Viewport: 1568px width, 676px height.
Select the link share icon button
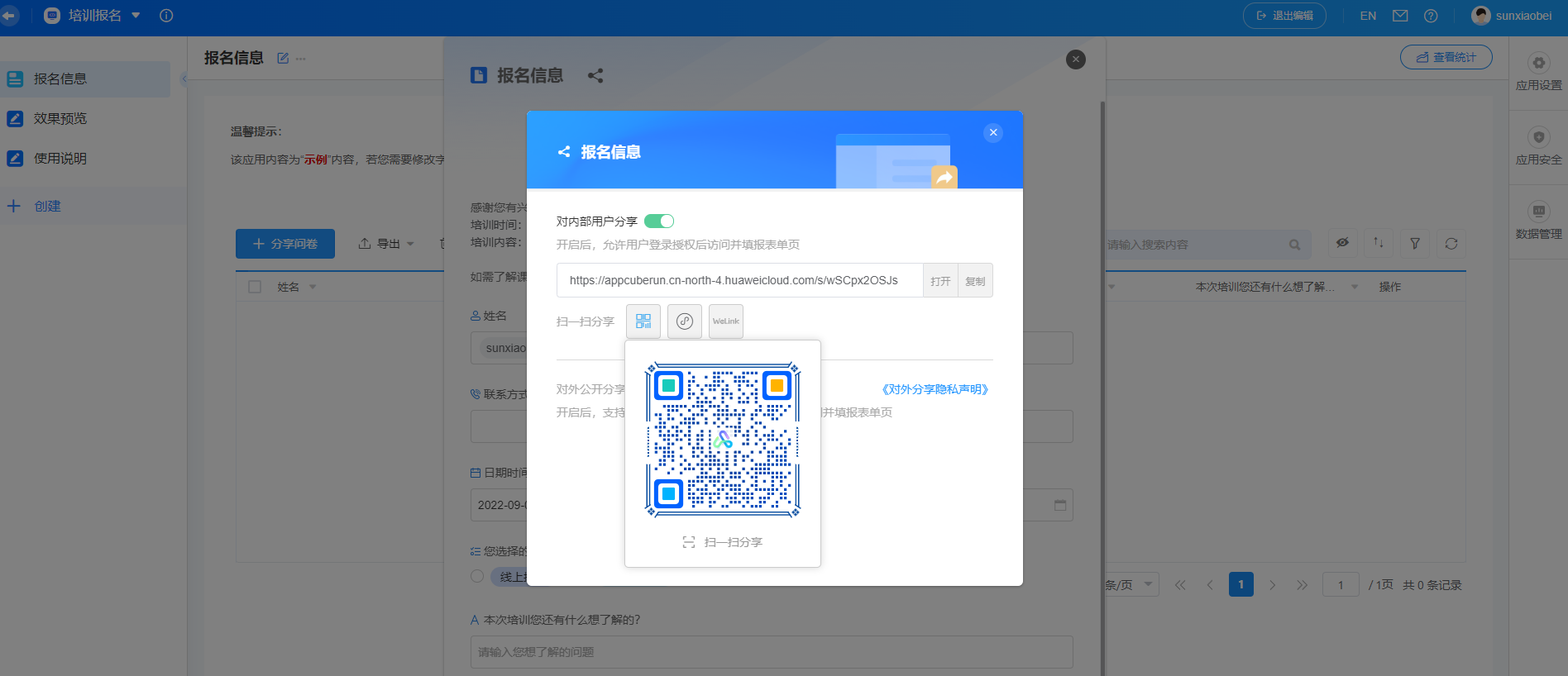(685, 321)
